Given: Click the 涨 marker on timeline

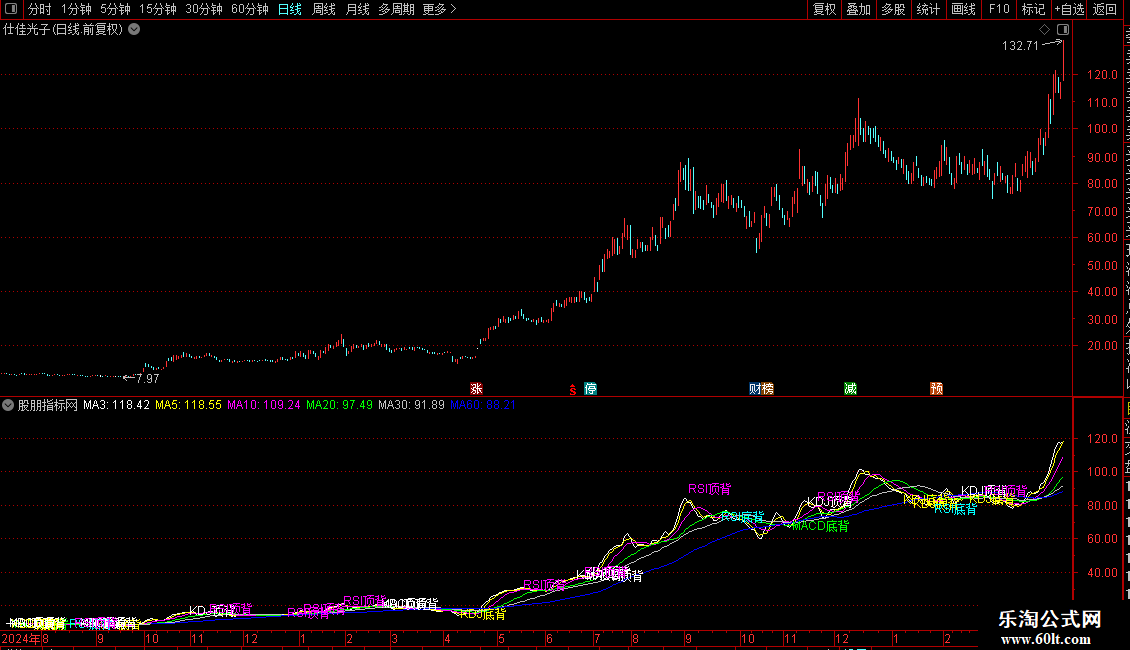Looking at the screenshot, I should [476, 389].
